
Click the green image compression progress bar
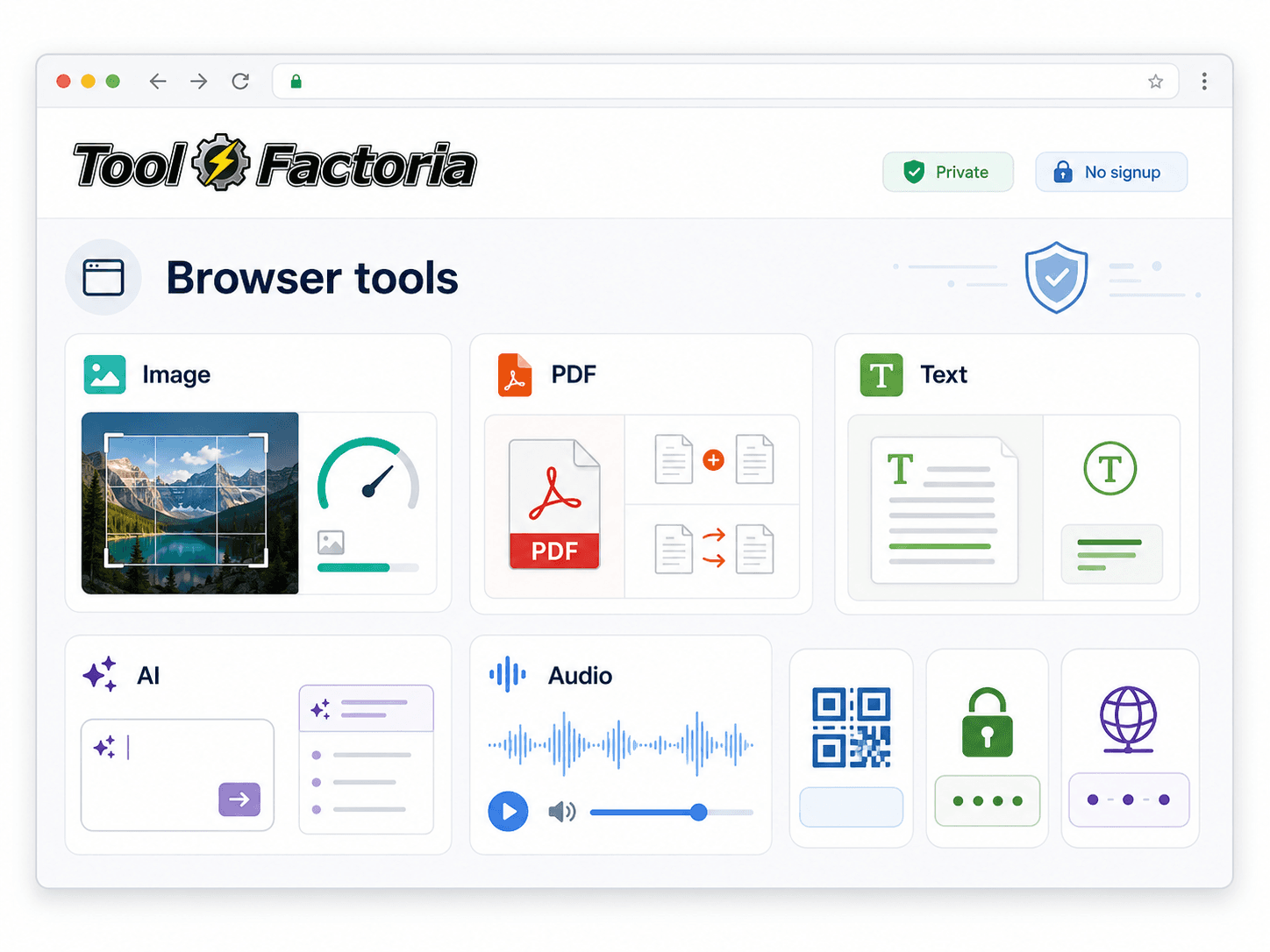(368, 568)
